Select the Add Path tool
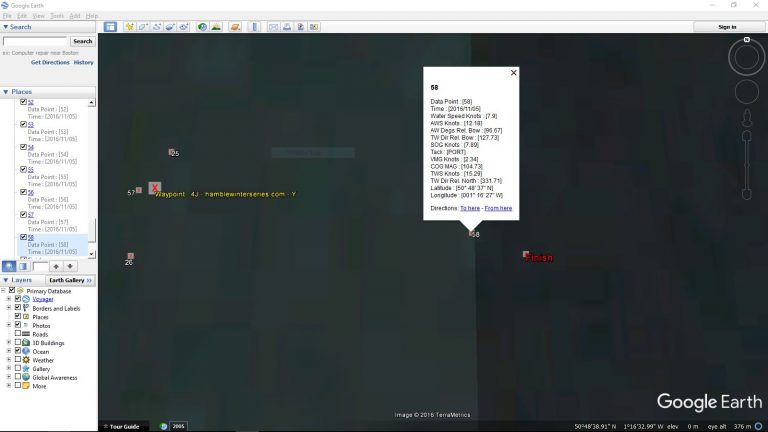Screen dimensions: 768x432 (x=157, y=27)
